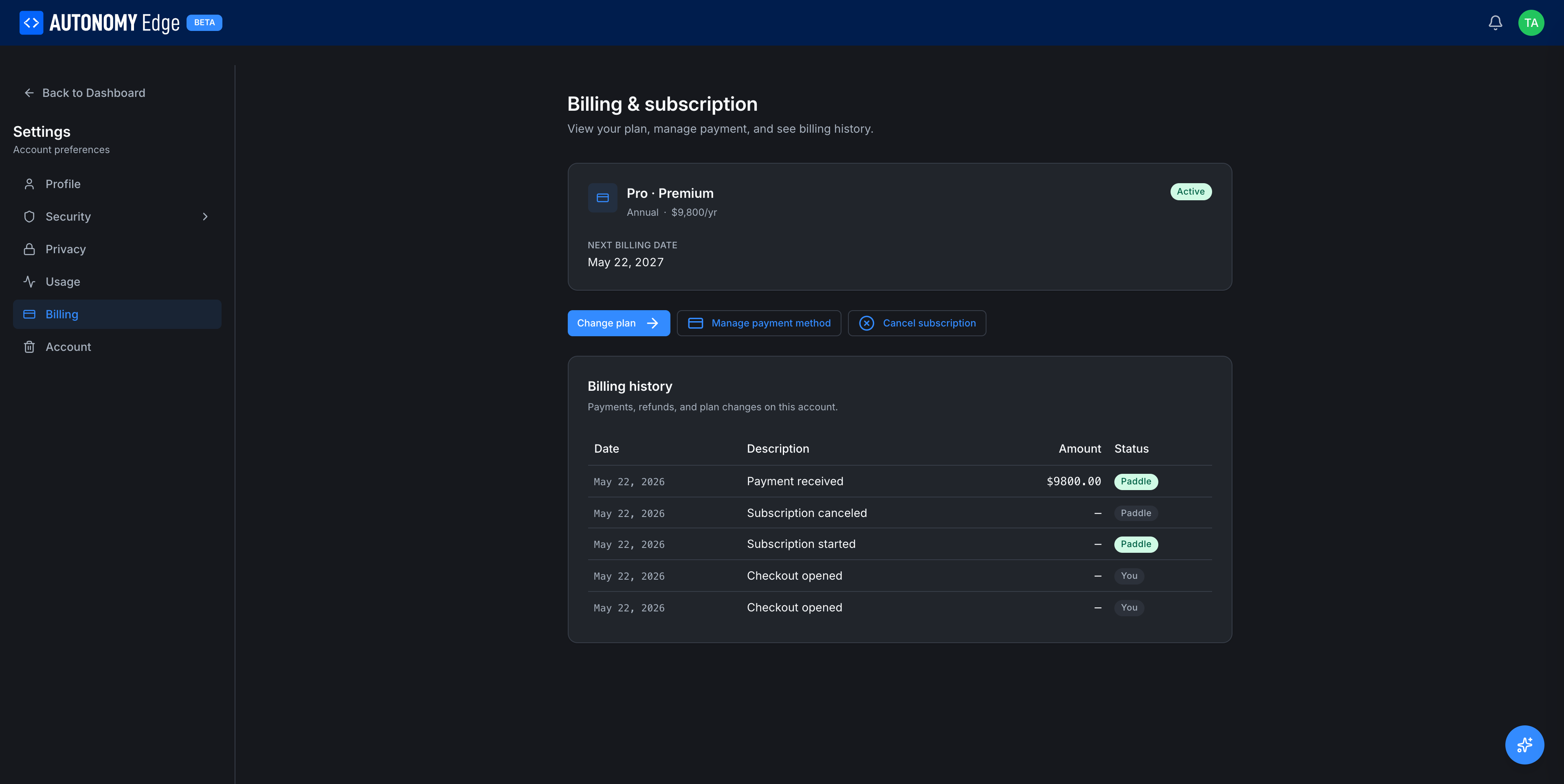Open the Profile settings page
1564x784 pixels.
point(117,184)
